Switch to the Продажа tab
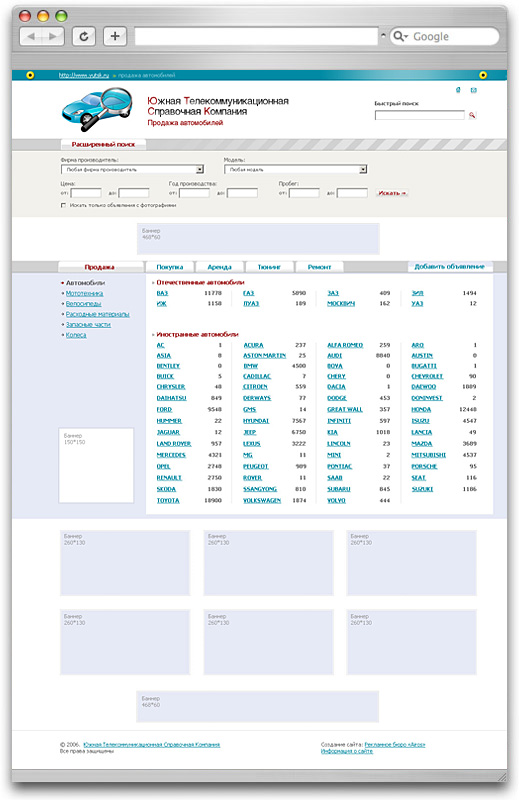Screen dimensions: 519x800 100,267
